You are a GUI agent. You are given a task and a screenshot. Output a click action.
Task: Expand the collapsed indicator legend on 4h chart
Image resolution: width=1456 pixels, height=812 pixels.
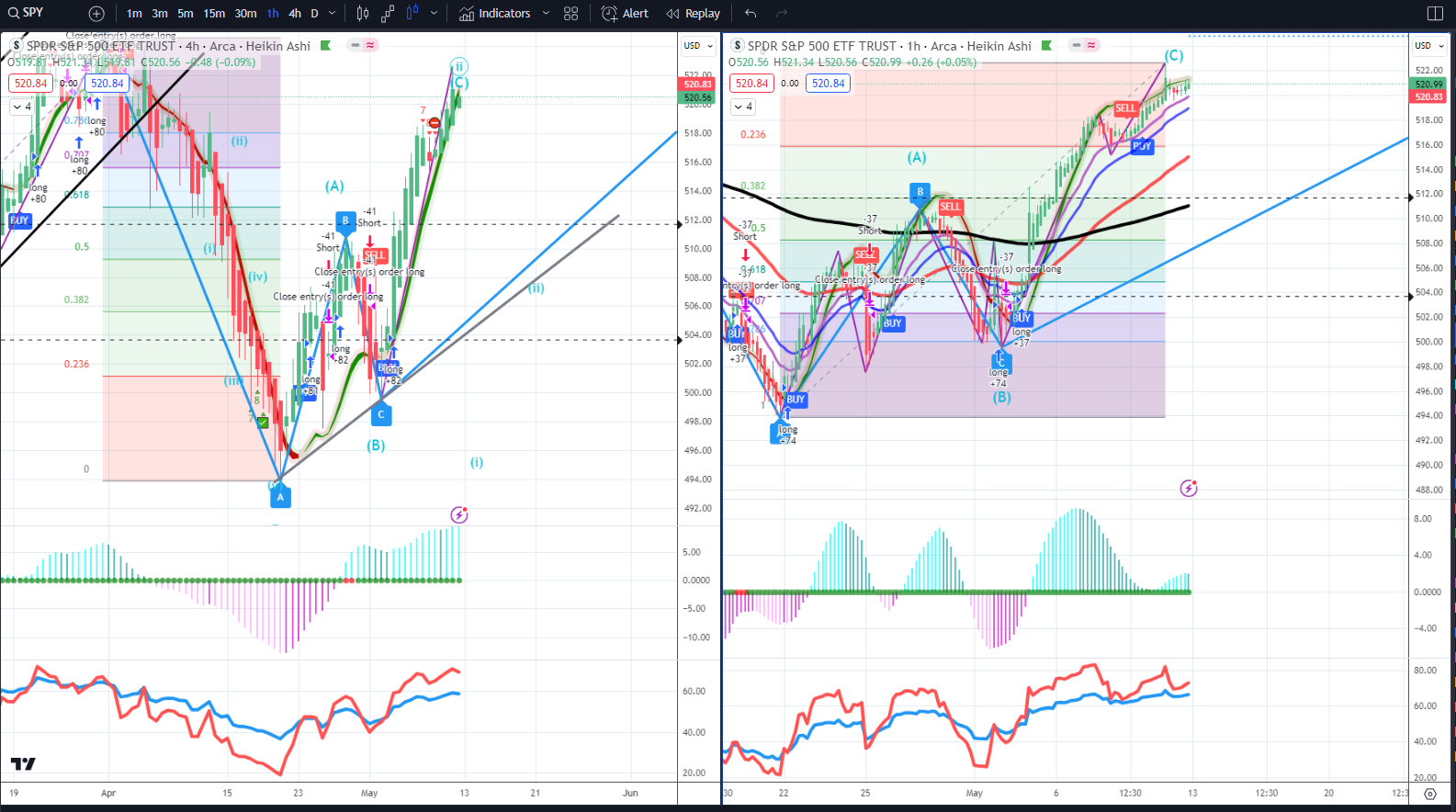pyautogui.click(x=22, y=107)
